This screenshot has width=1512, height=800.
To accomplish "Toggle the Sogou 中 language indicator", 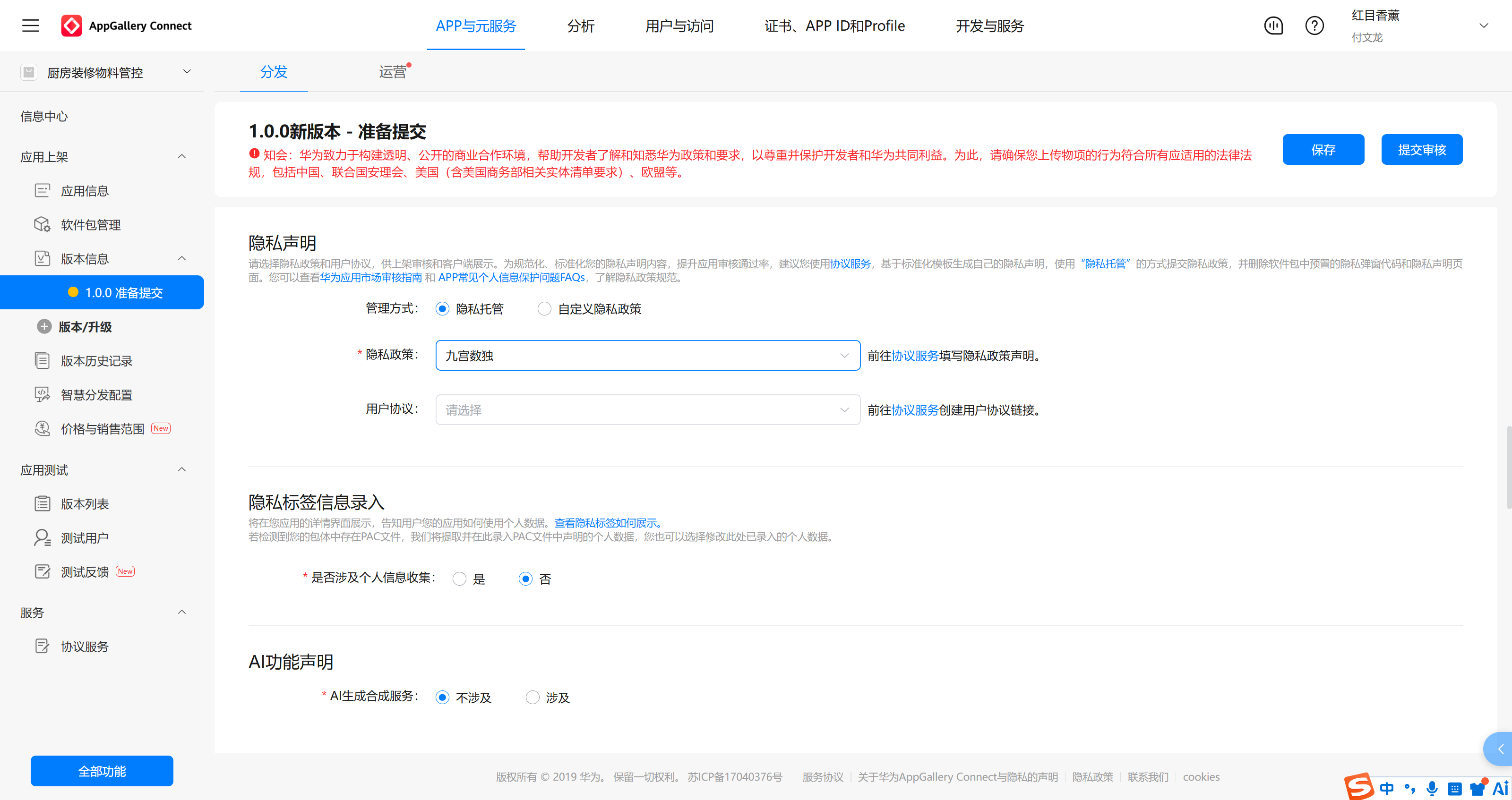I will [1387, 788].
